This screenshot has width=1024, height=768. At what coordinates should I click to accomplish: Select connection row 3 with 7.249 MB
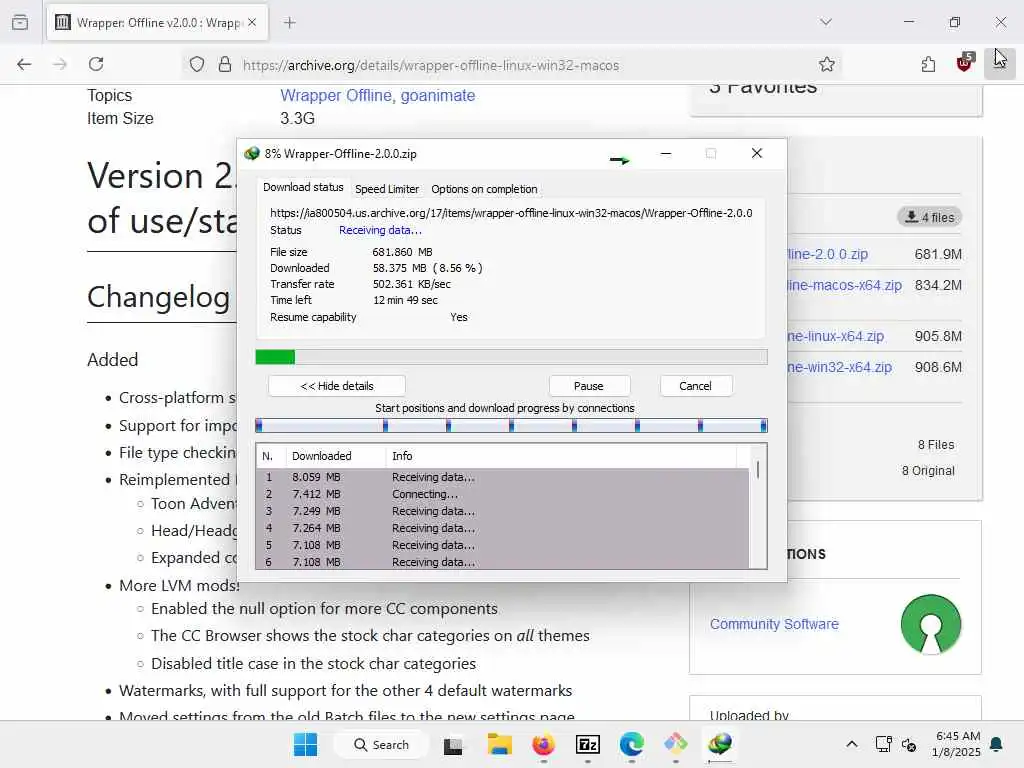502,511
